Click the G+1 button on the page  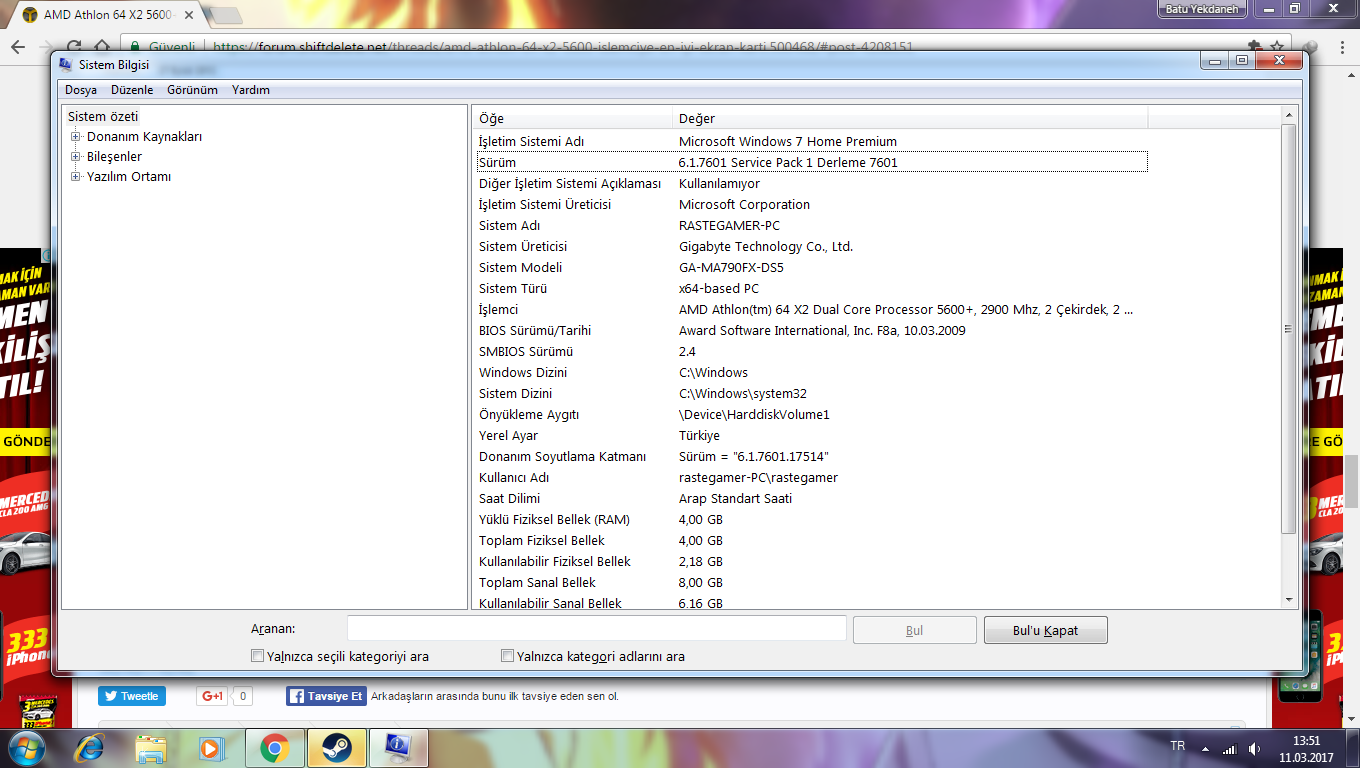(x=212, y=696)
